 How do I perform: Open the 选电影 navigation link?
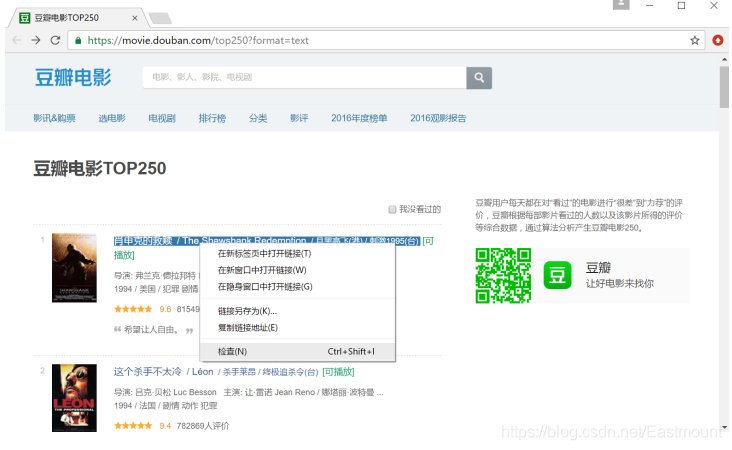pos(112,118)
